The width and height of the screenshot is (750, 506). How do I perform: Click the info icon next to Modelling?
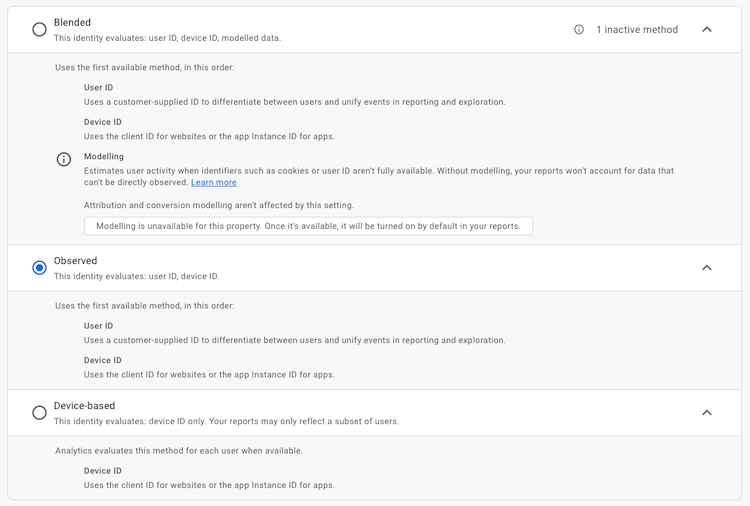(64, 159)
